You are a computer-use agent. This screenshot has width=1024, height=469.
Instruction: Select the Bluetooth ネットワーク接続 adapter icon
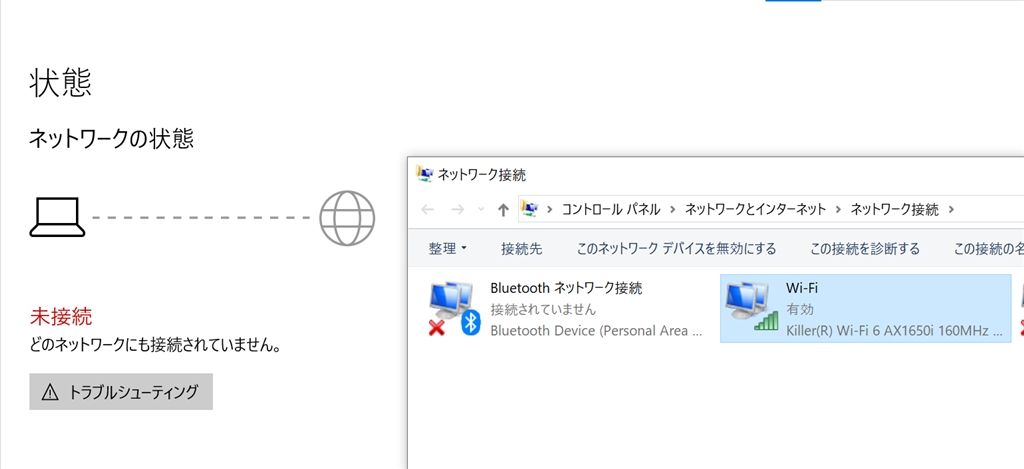tap(455, 309)
